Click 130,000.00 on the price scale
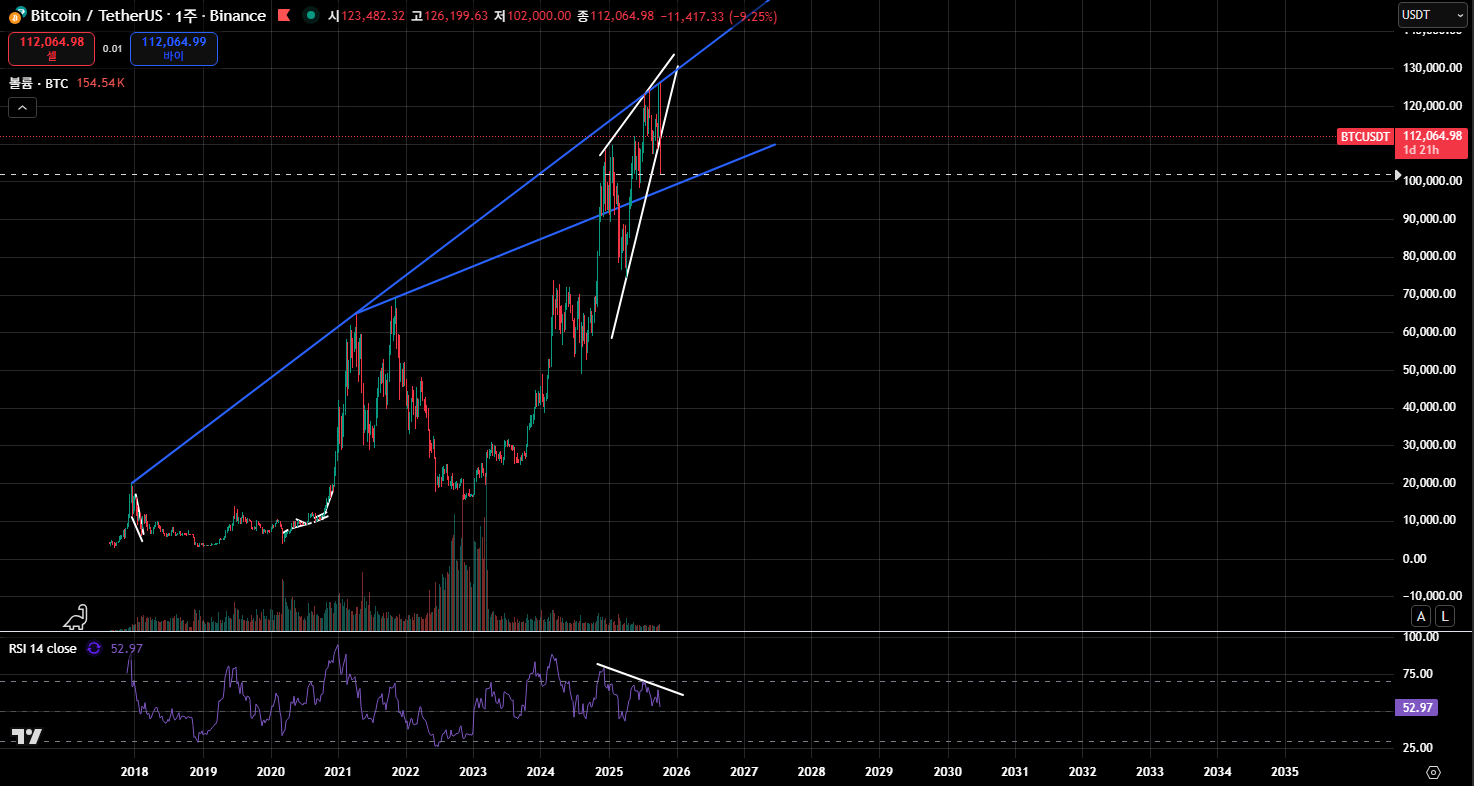The image size is (1474, 786). pyautogui.click(x=1430, y=68)
